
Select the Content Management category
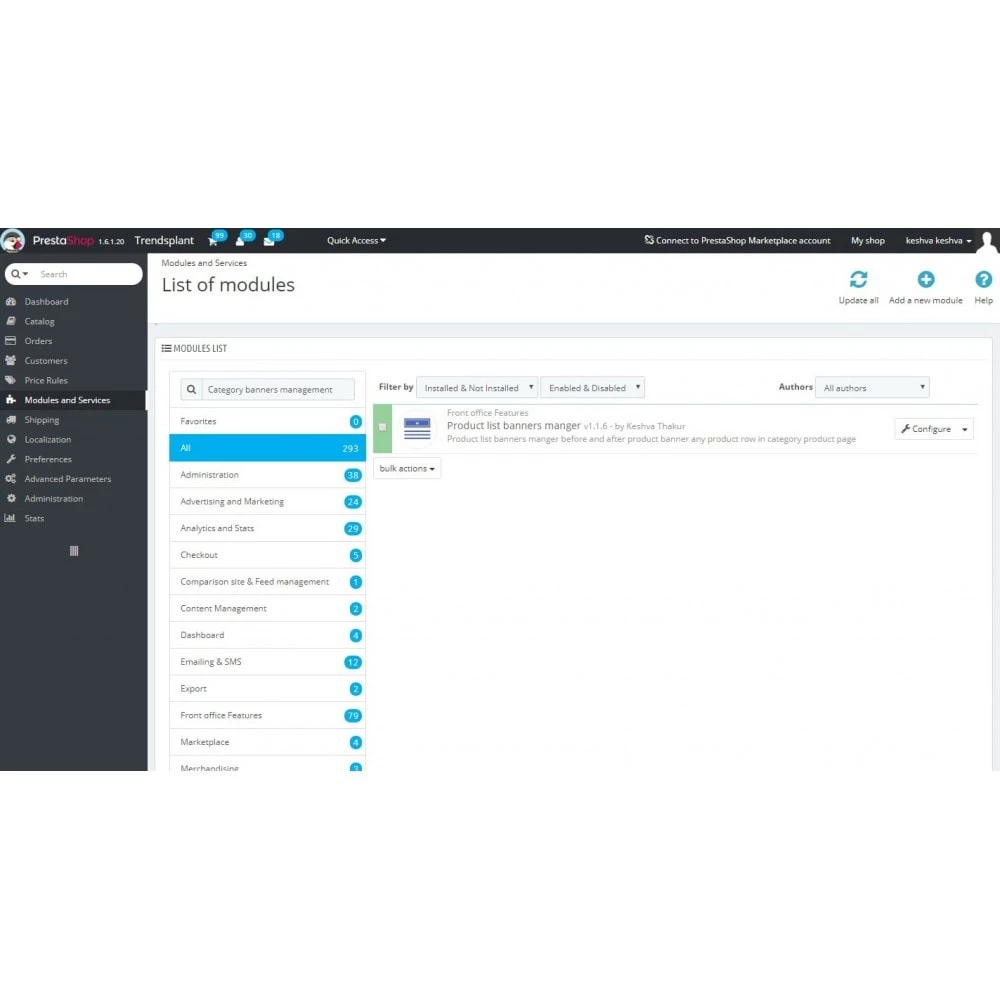pyautogui.click(x=267, y=609)
